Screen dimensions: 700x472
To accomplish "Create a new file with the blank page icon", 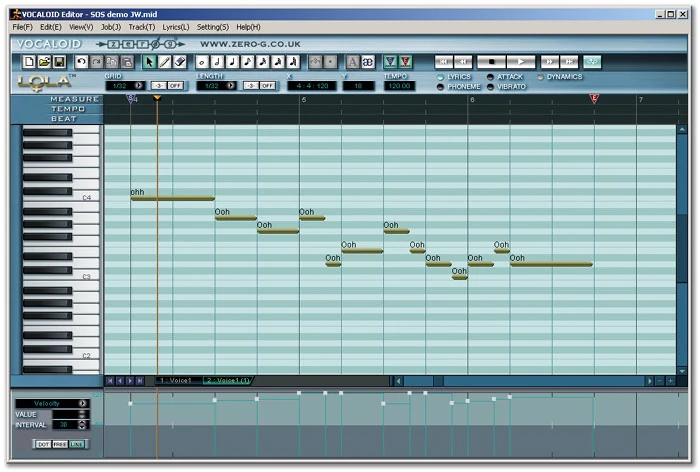I will click(x=29, y=62).
